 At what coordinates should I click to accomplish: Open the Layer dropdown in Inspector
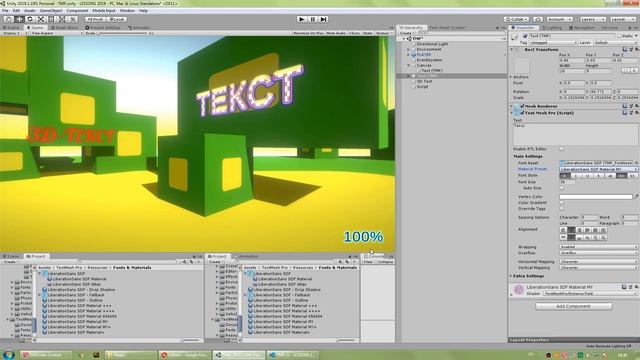(x=616, y=42)
